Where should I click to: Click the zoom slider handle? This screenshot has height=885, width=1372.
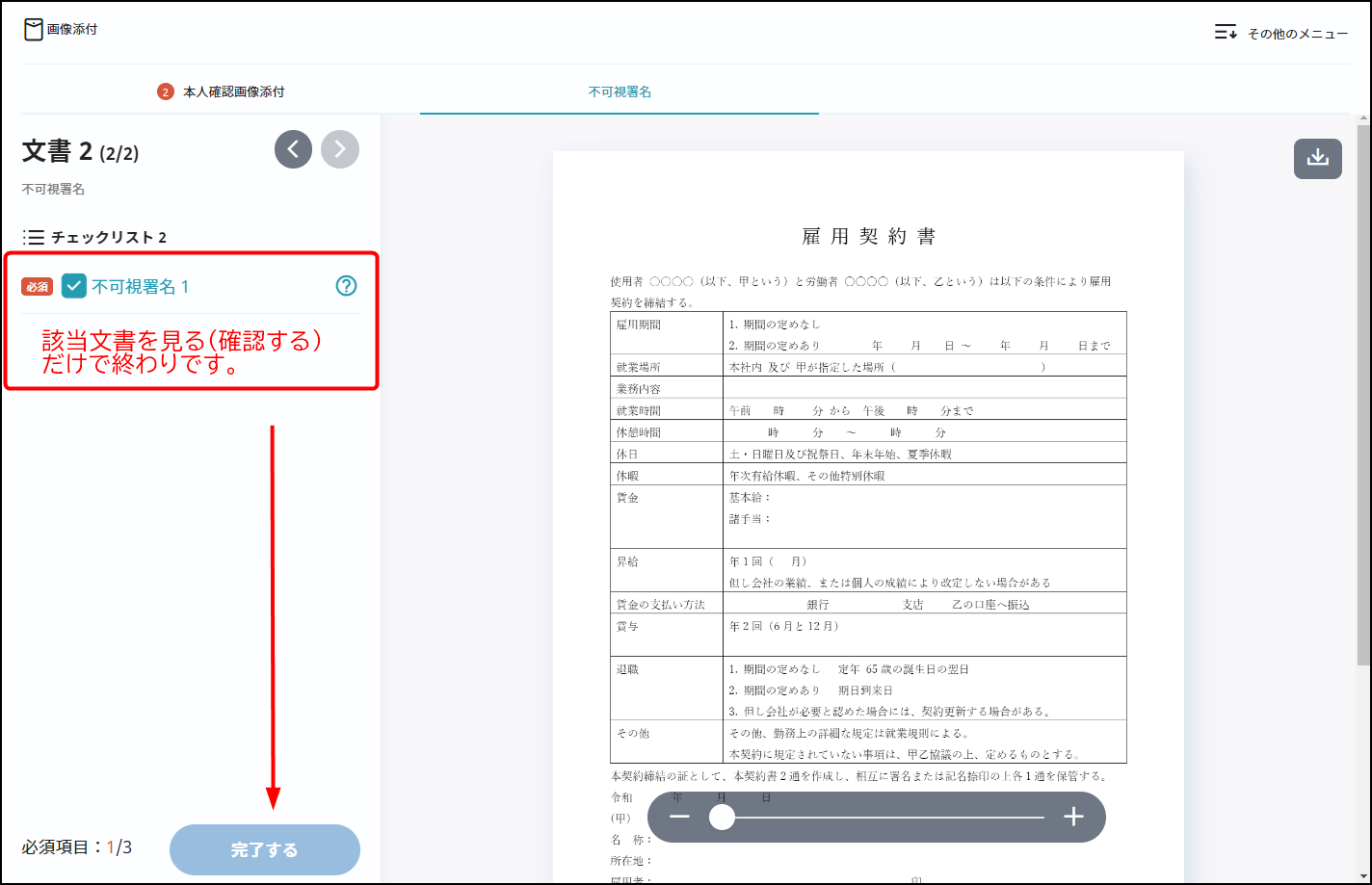click(722, 817)
